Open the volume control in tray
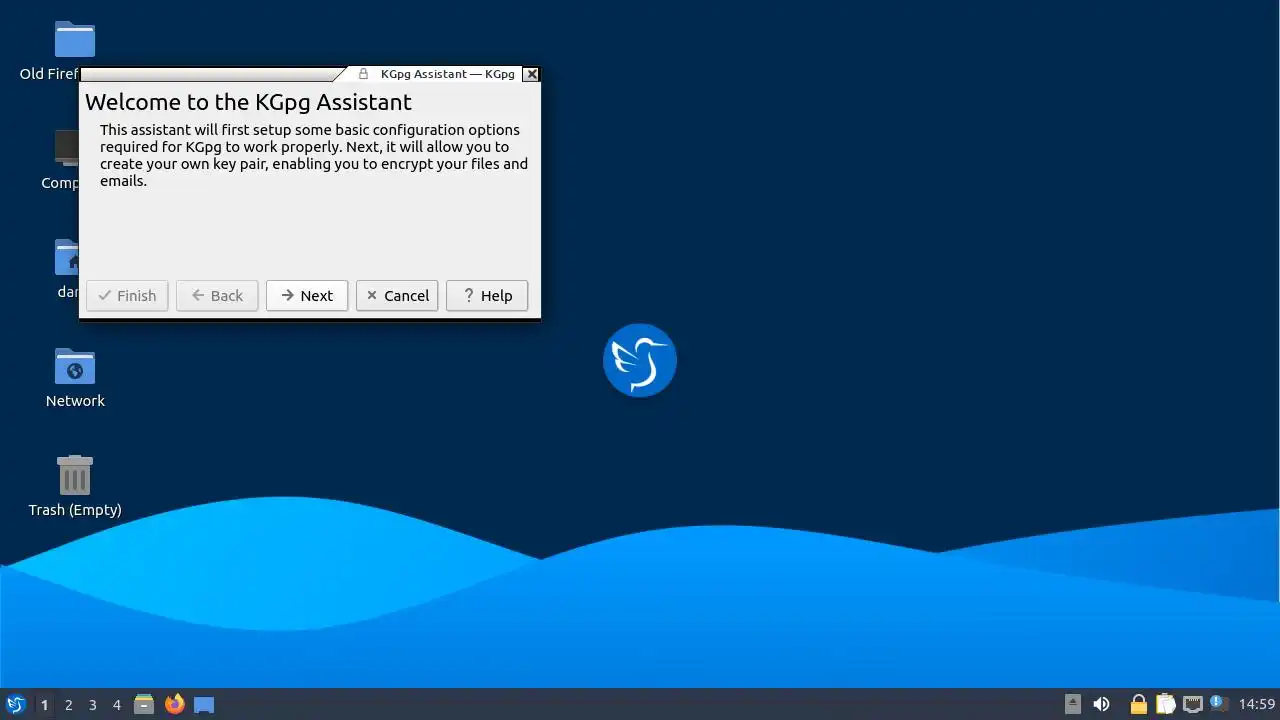 pos(1101,704)
